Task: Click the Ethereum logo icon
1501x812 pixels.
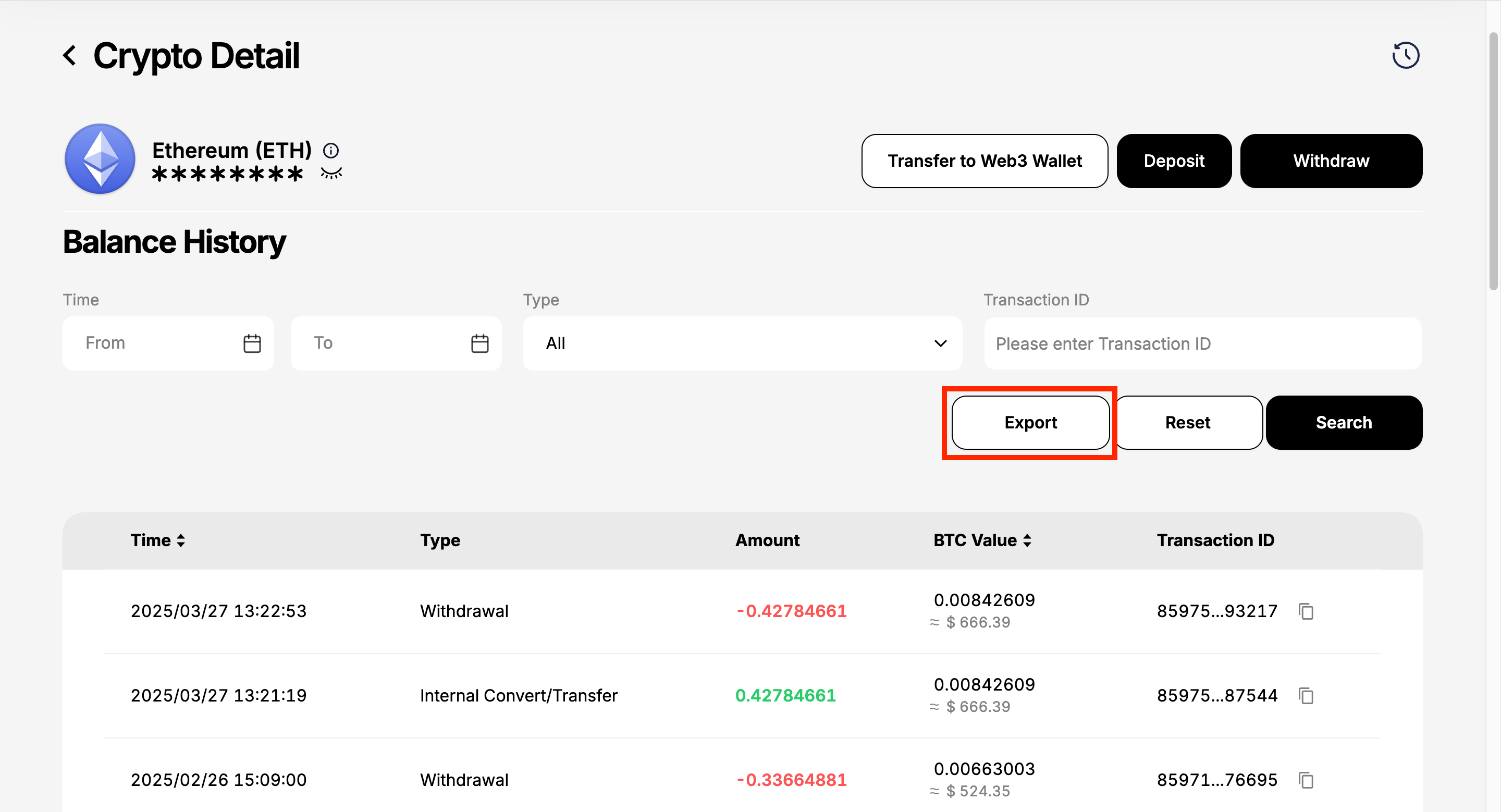Action: coord(100,159)
